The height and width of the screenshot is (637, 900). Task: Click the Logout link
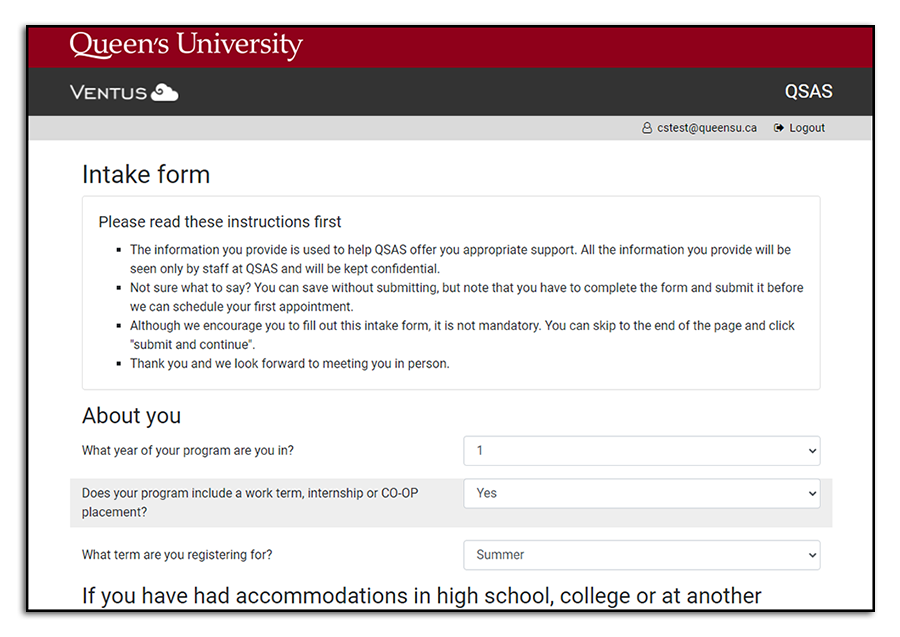click(806, 128)
